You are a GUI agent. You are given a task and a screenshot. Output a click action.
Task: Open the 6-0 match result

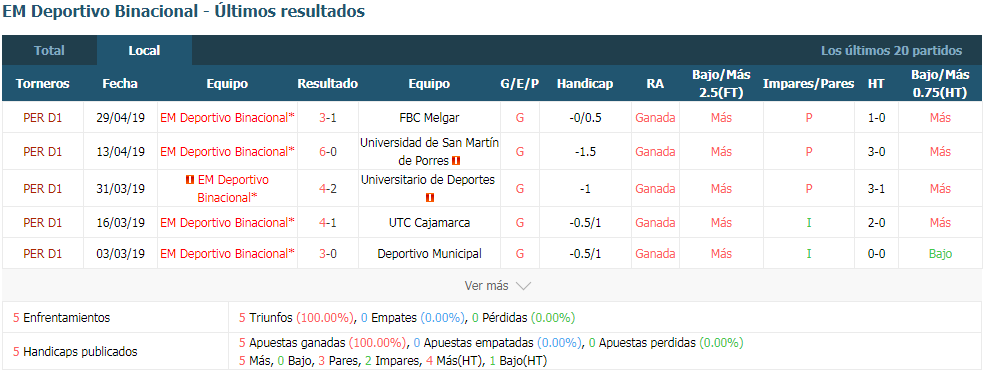328,152
